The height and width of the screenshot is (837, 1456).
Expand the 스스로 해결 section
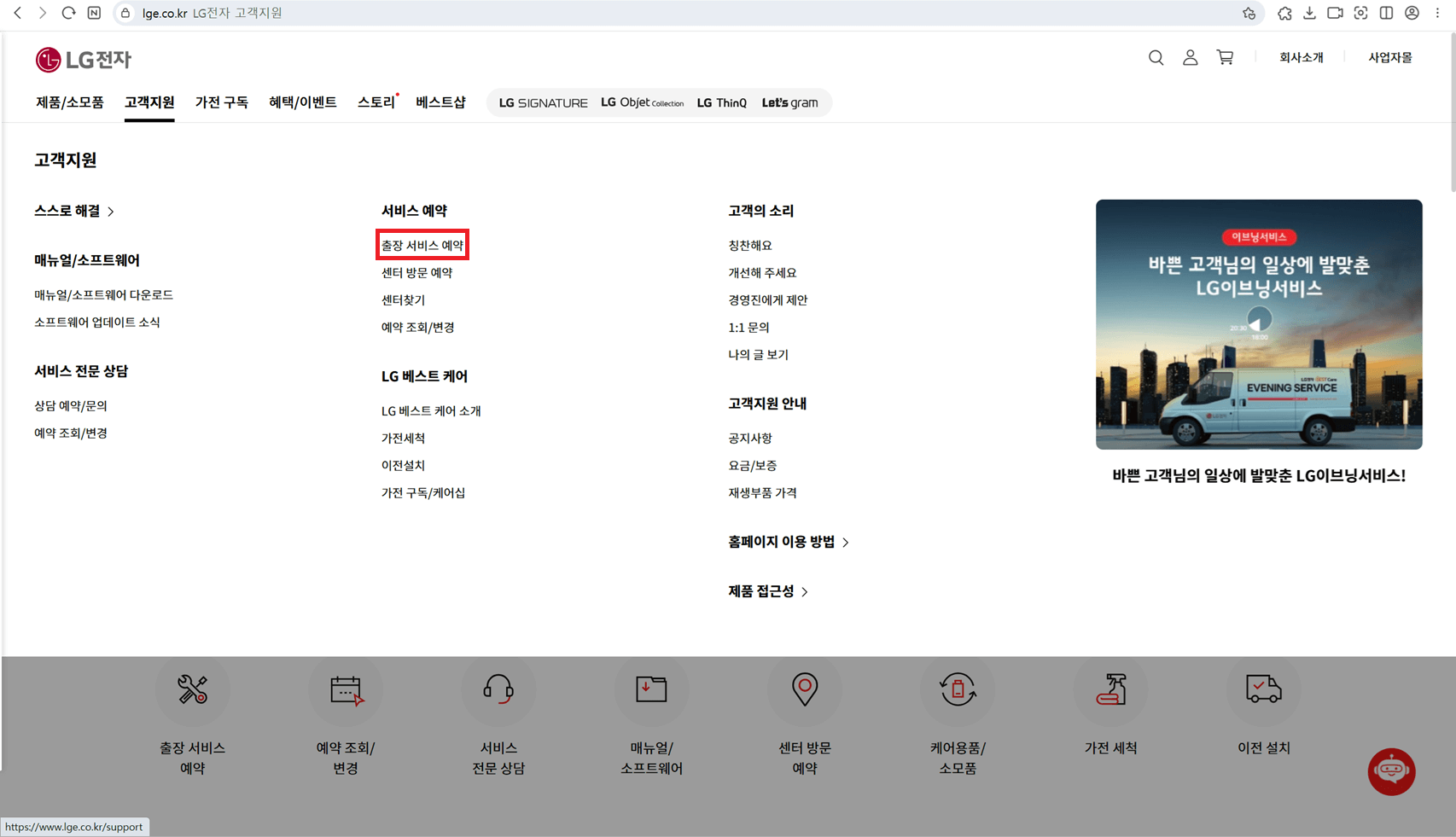76,211
